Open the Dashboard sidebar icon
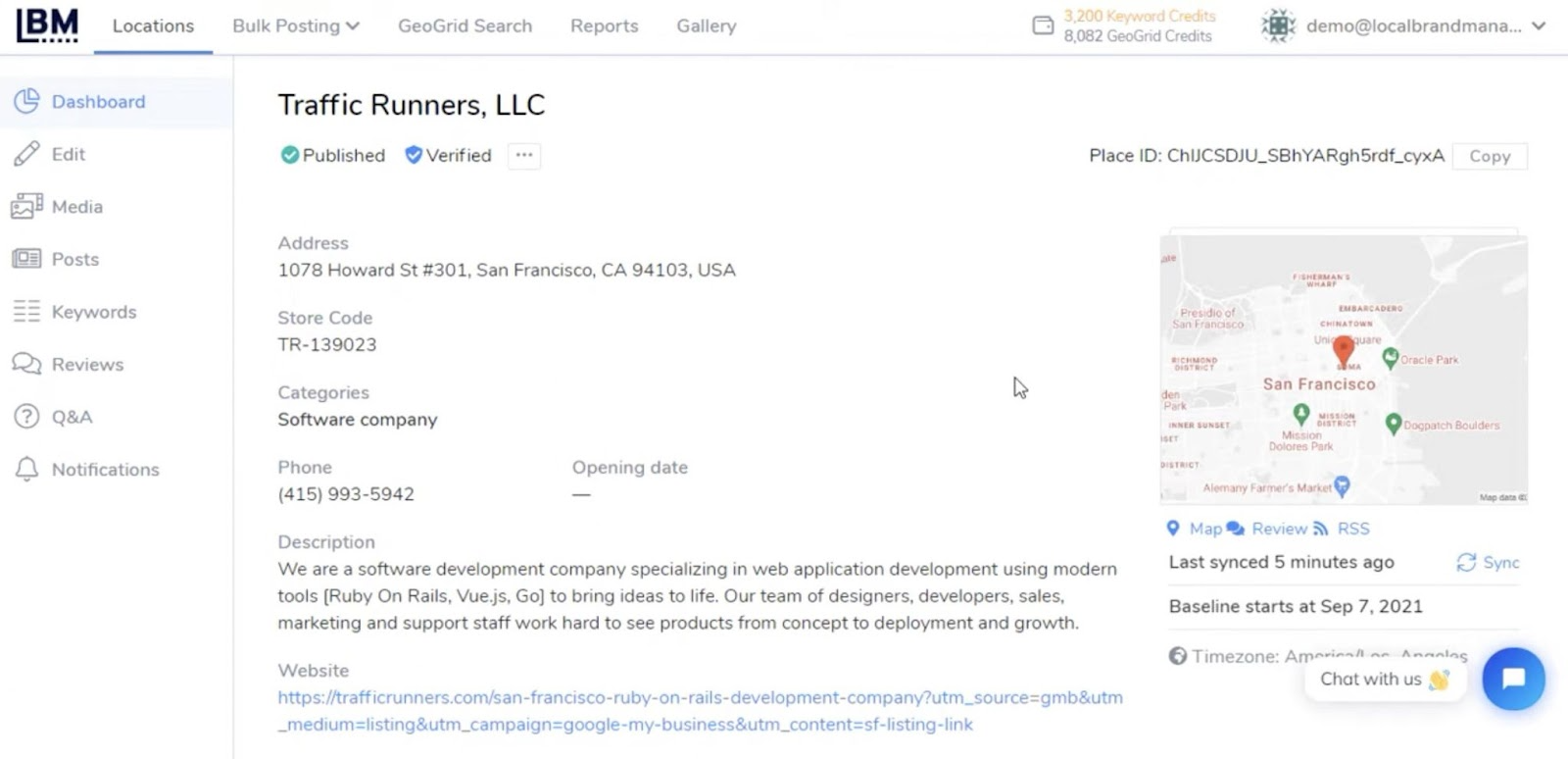Screen dimensions: 1568x759 point(26,101)
